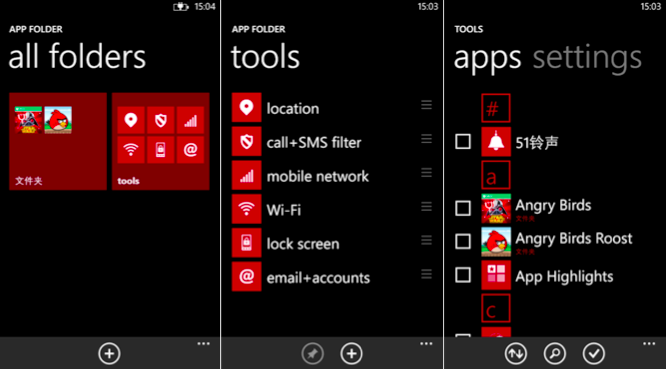The image size is (666, 369).
Task: Tap Angry Birds Star Wars thumbnail in folder tile
Action: click(x=28, y=120)
